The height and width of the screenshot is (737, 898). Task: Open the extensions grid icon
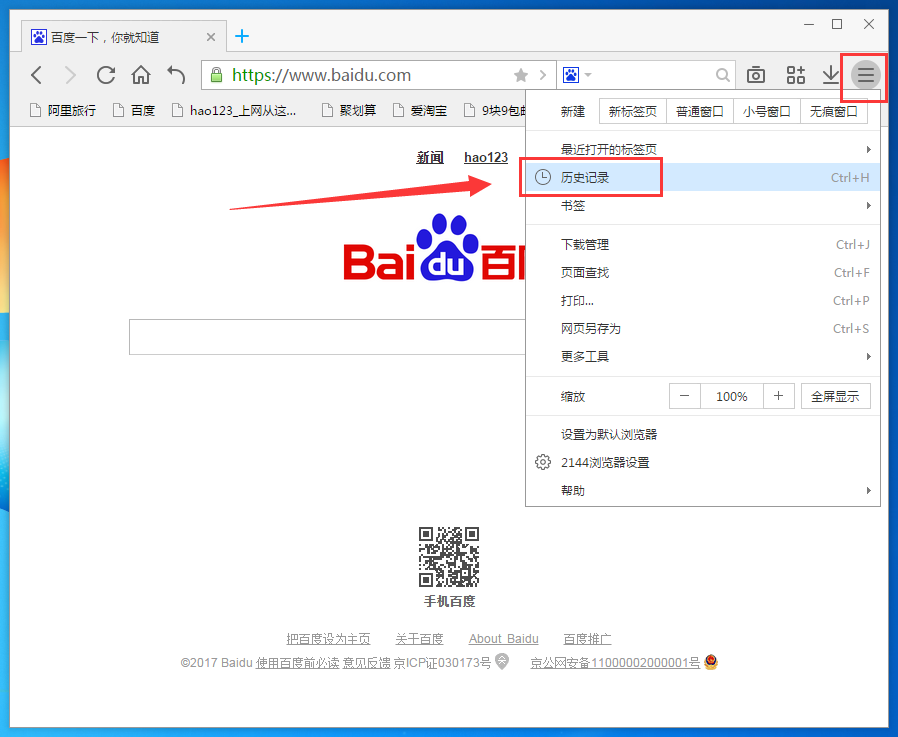(x=795, y=75)
